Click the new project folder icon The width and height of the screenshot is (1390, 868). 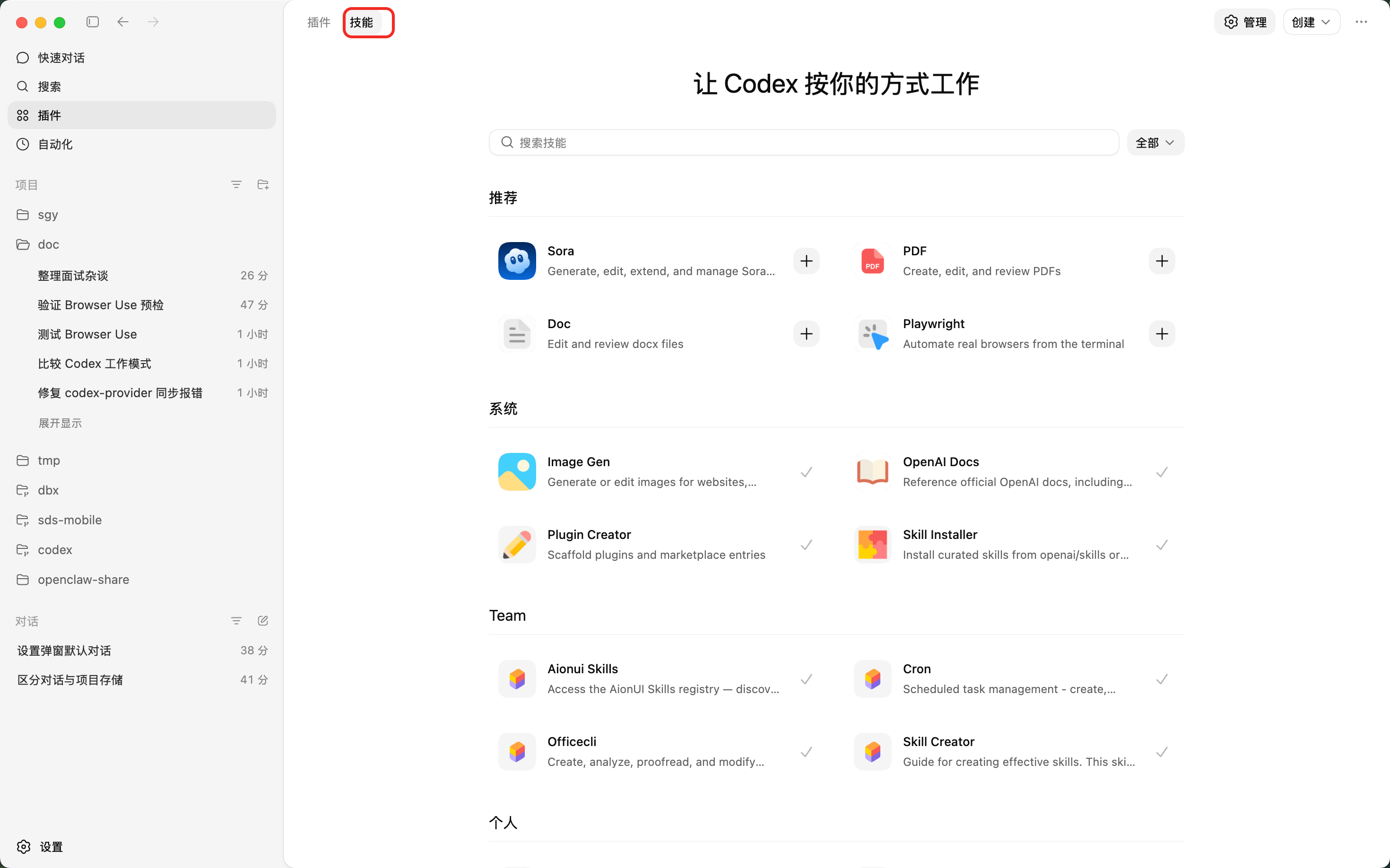click(263, 184)
